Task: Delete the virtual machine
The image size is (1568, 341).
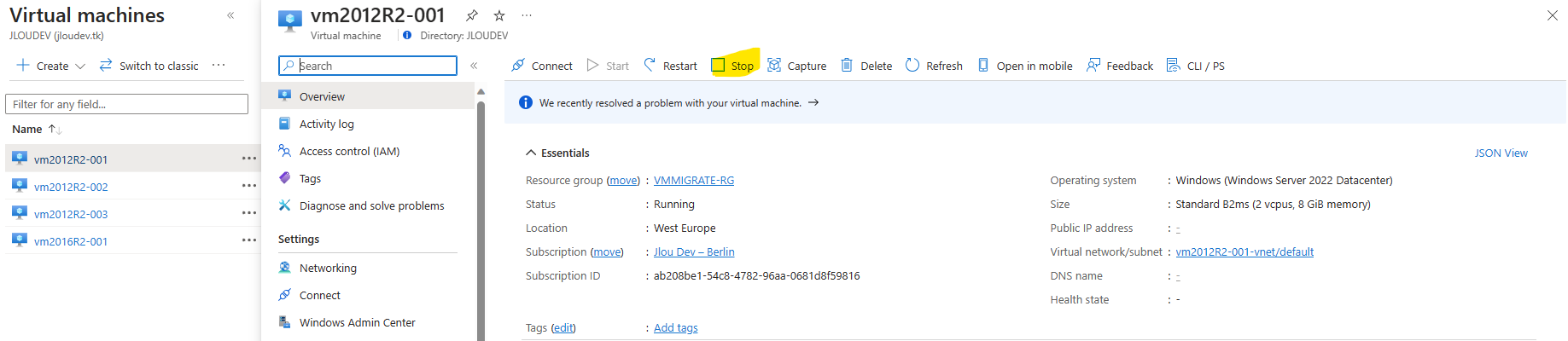Action: click(866, 66)
